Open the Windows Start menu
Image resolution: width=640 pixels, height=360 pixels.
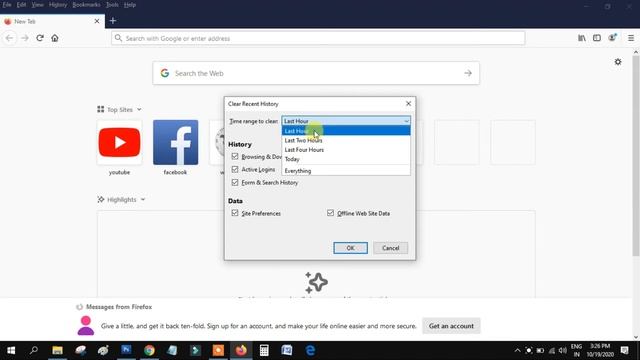pyautogui.click(x=11, y=350)
